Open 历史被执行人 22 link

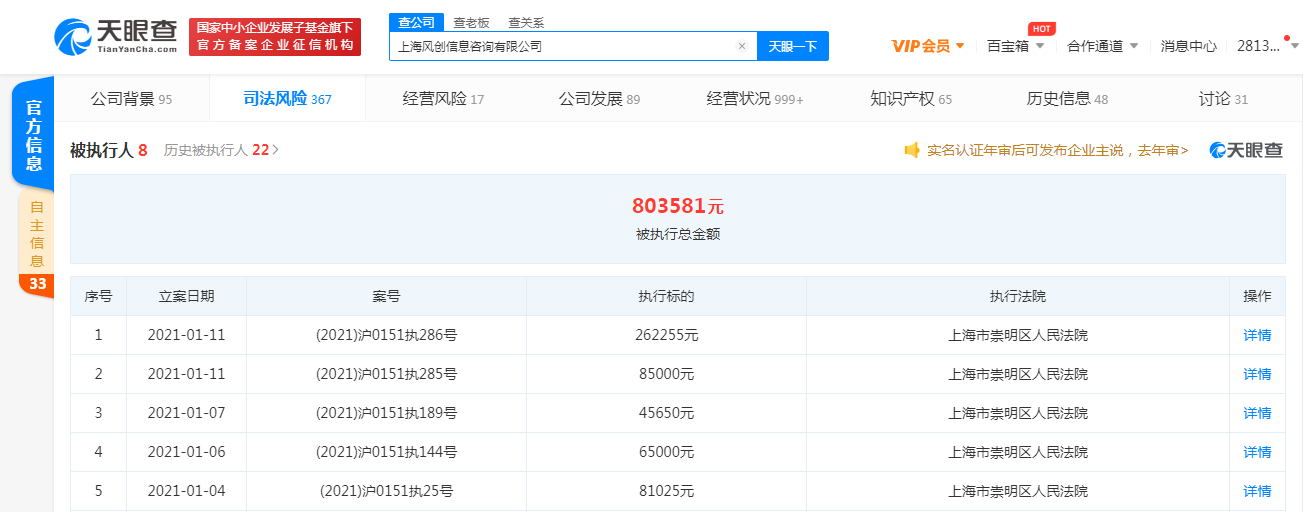click(221, 150)
